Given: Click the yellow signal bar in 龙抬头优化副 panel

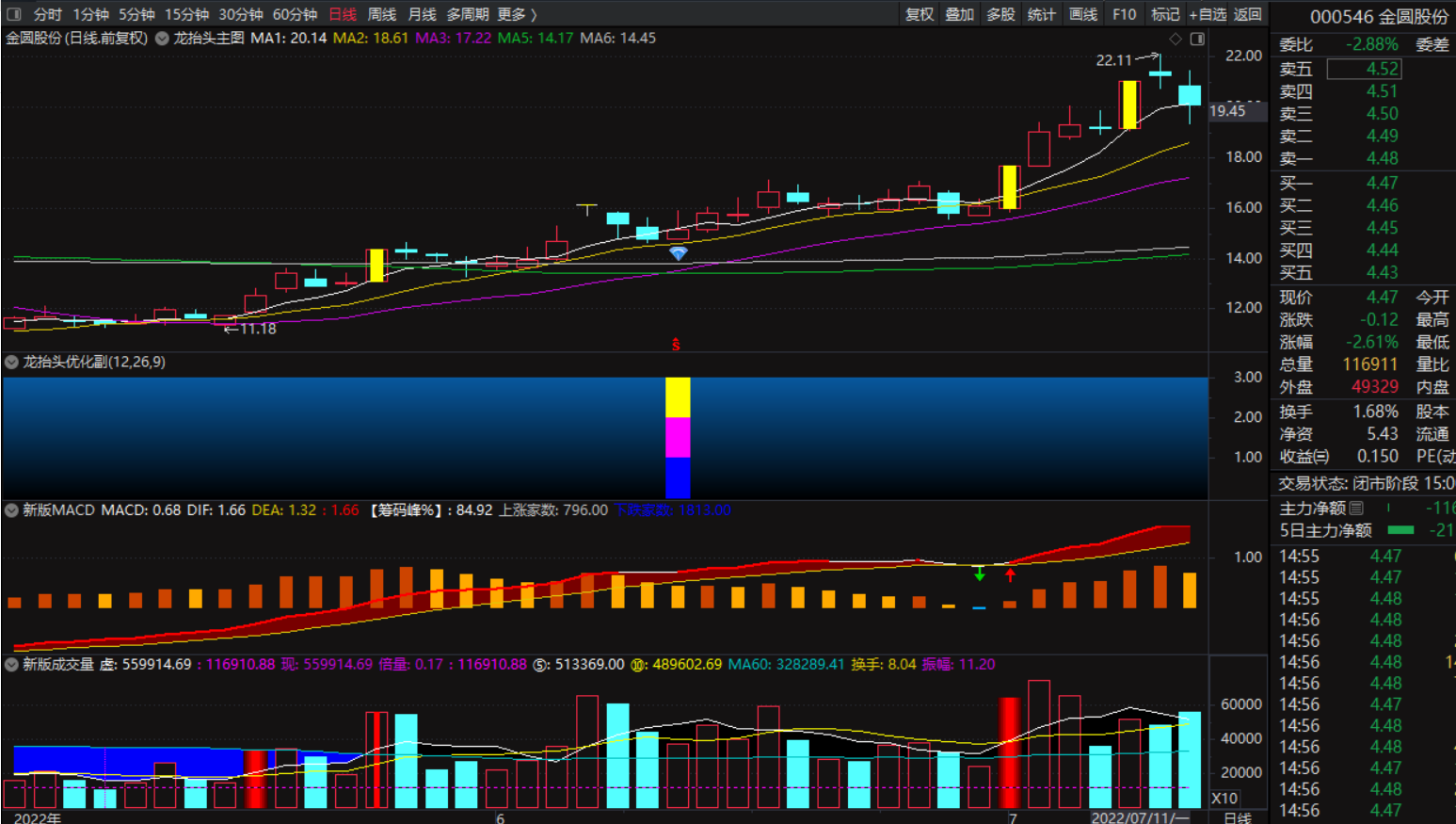Looking at the screenshot, I should 678,397.
